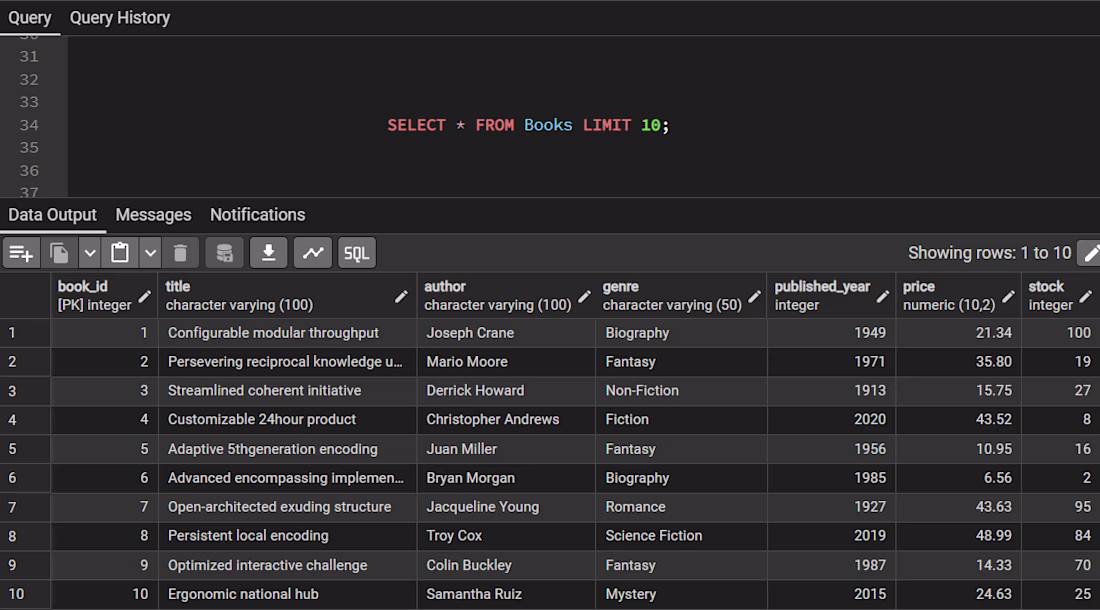Click the Download results as CSV icon

click(269, 253)
